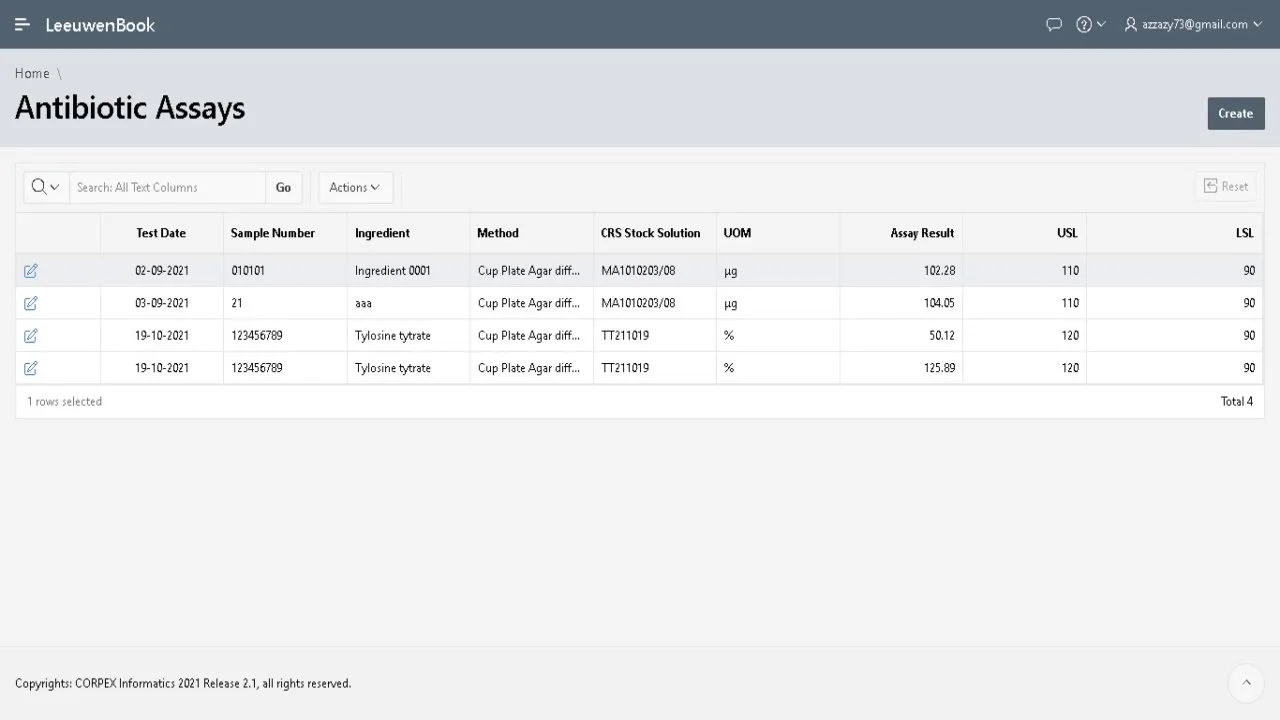This screenshot has height=720, width=1280.
Task: Click the feedback speech bubble icon
Action: coord(1053,24)
